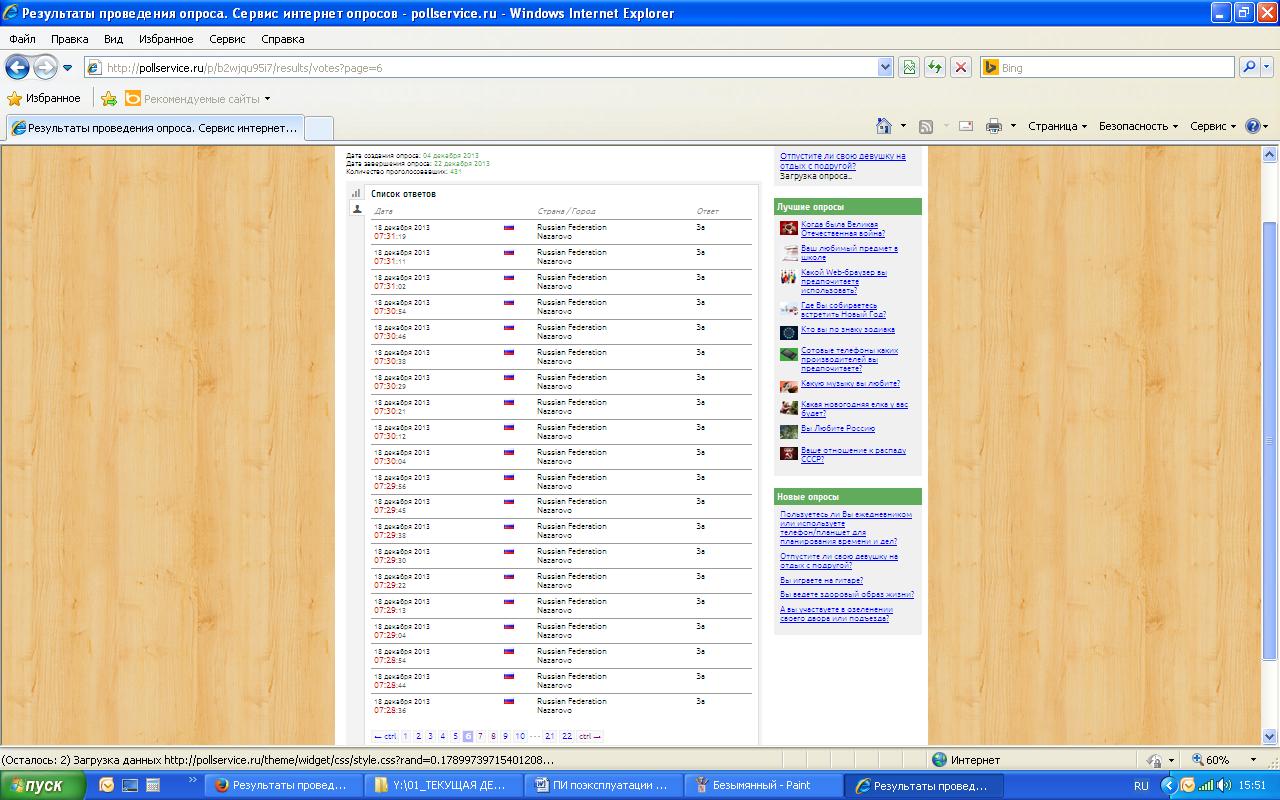Click the zodiac poll thumbnail image
Image resolution: width=1280 pixels, height=800 pixels.
coord(789,332)
